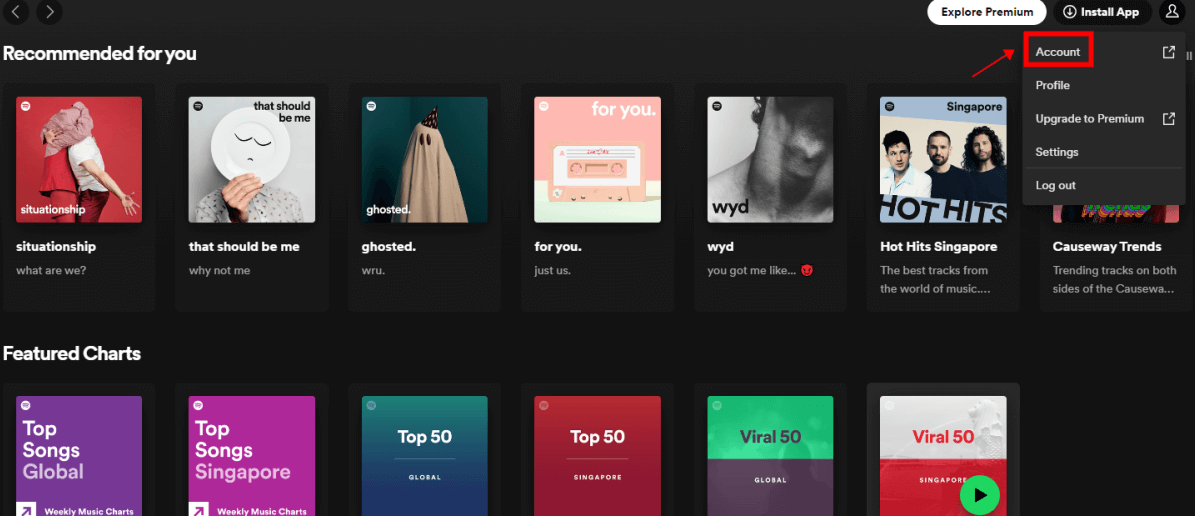This screenshot has width=1195, height=516.
Task: Click 'why not me' description text
Action: click(219, 271)
